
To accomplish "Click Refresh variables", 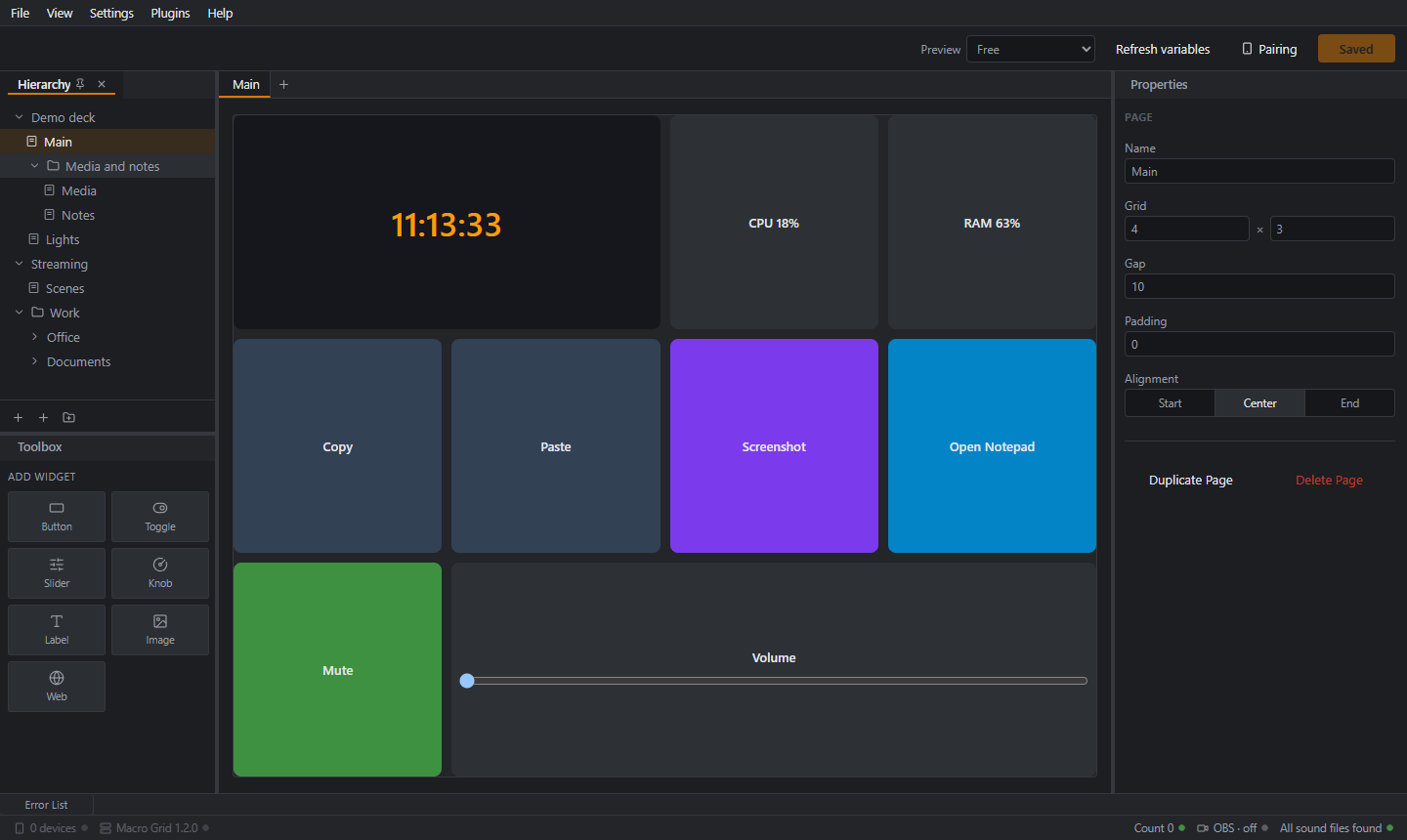I will 1163,49.
